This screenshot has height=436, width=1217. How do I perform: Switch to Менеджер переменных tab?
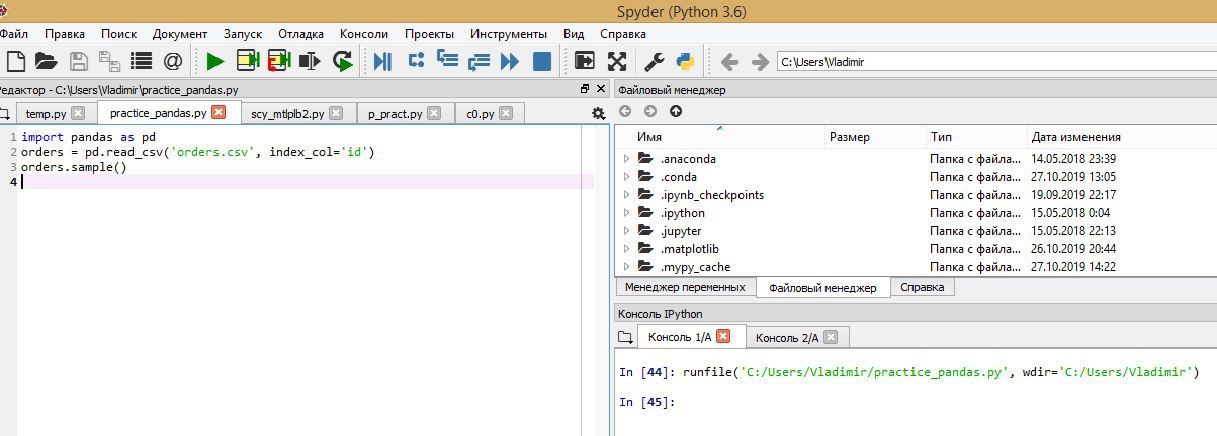pyautogui.click(x=685, y=287)
